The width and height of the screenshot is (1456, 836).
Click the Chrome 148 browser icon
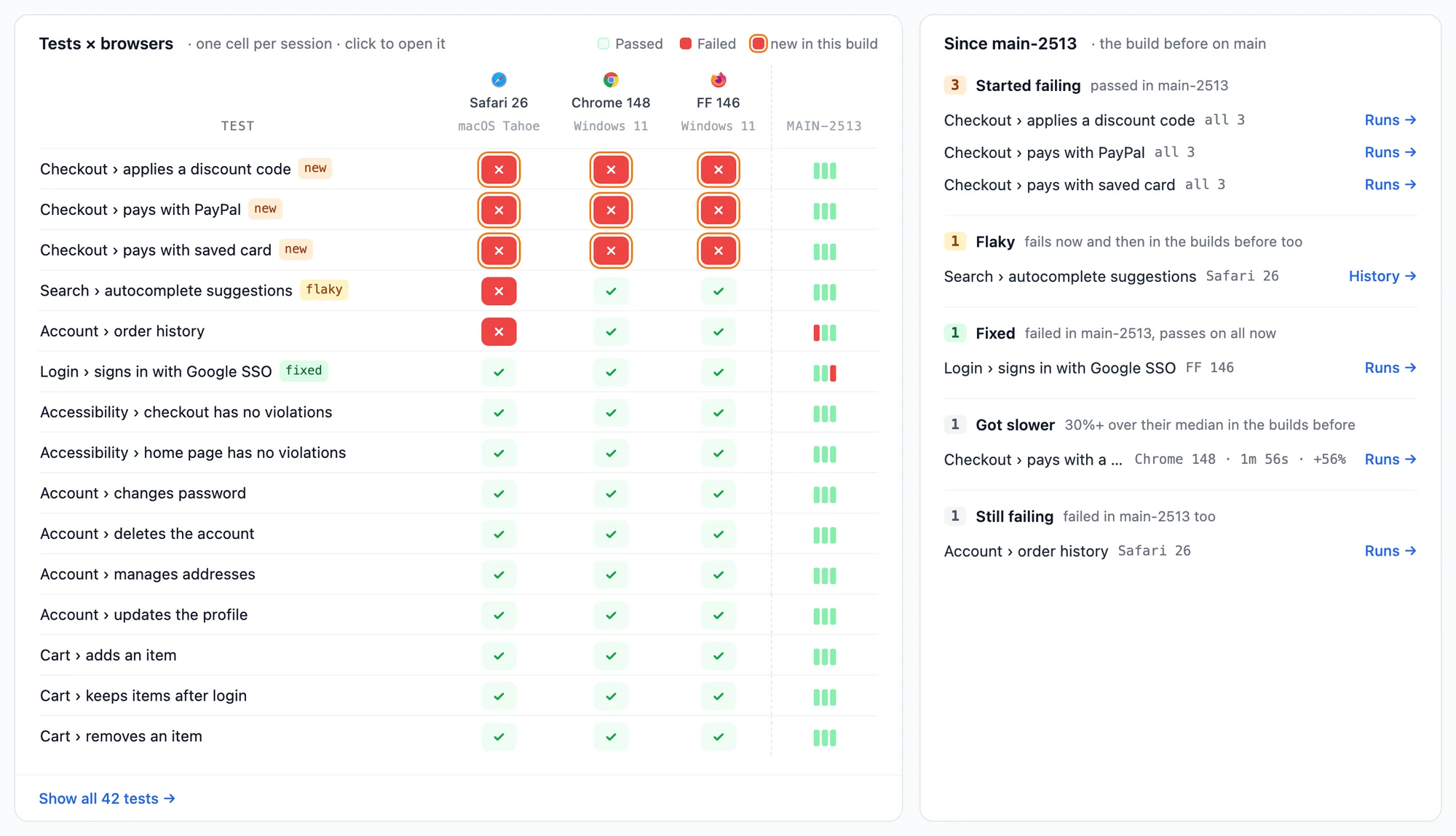[611, 79]
